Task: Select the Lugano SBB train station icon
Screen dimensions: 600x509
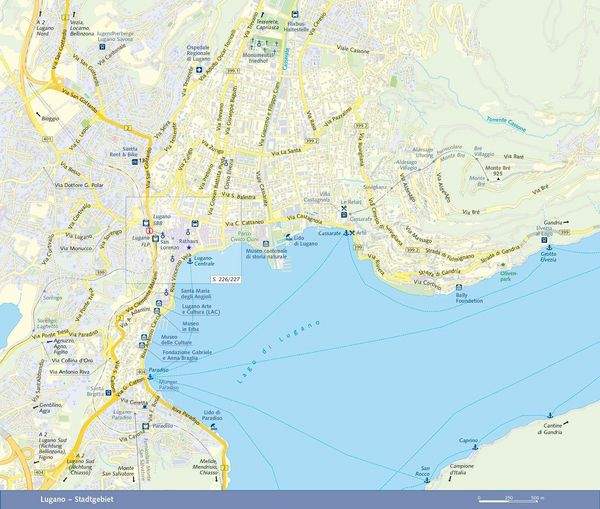Action: point(145,223)
